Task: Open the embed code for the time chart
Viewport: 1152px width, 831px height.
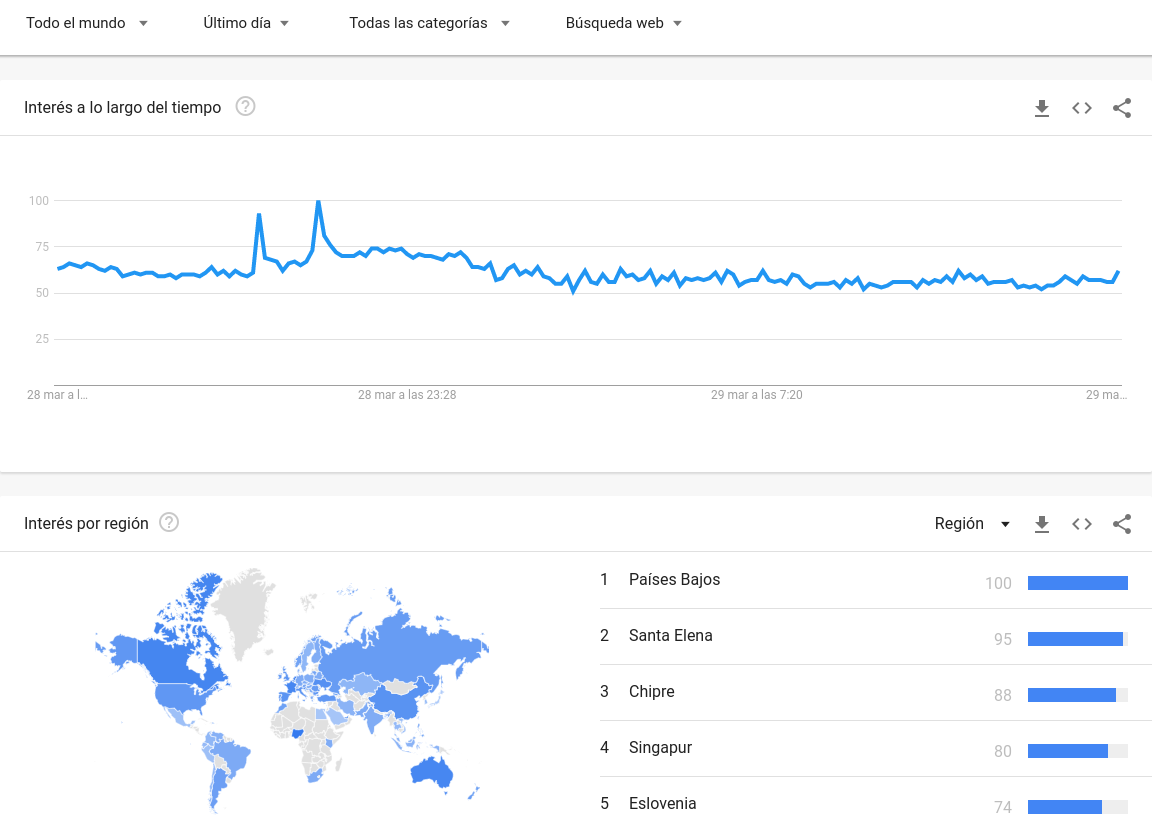Action: coord(1081,108)
